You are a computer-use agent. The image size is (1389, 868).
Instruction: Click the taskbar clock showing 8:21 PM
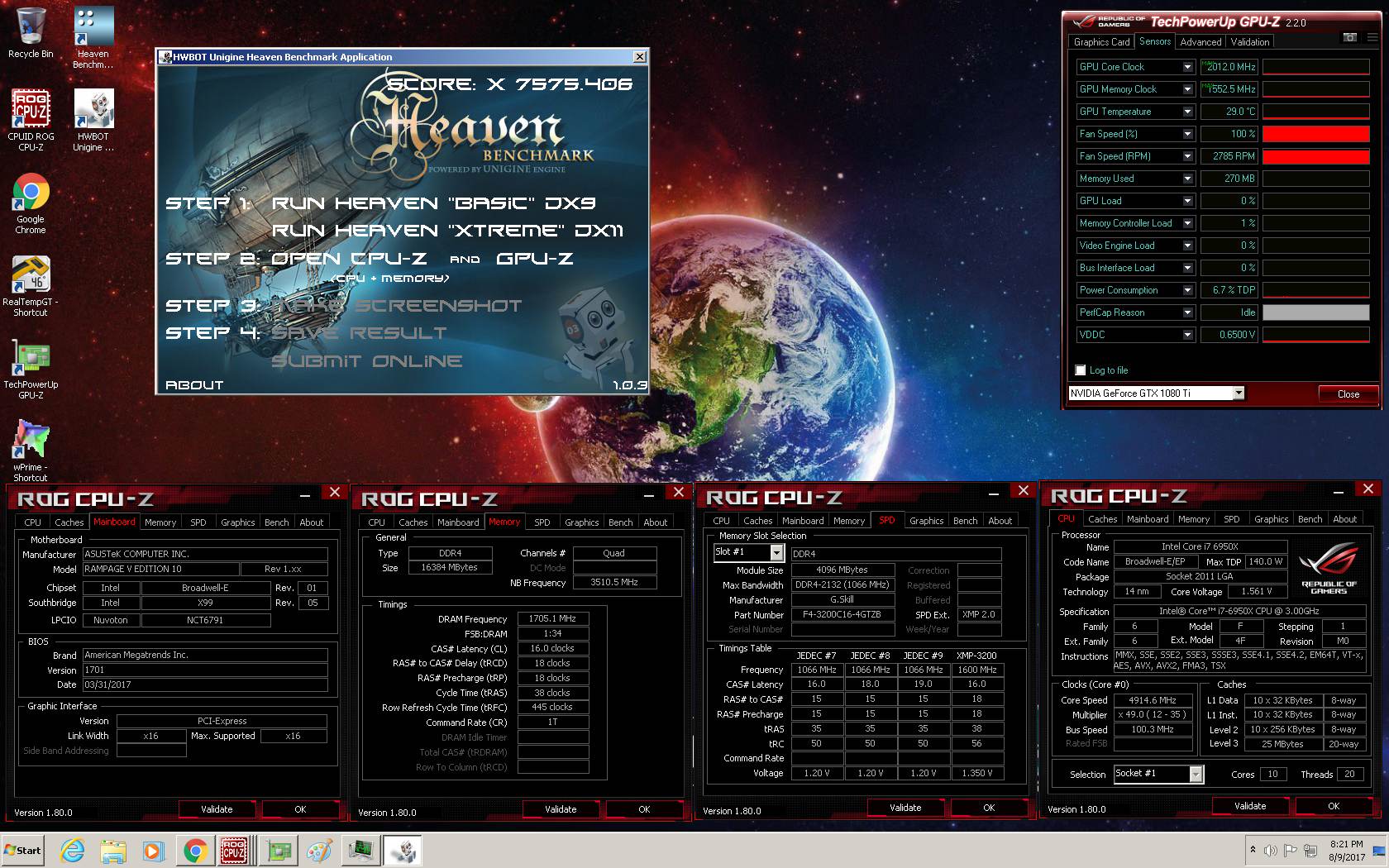[x=1347, y=851]
